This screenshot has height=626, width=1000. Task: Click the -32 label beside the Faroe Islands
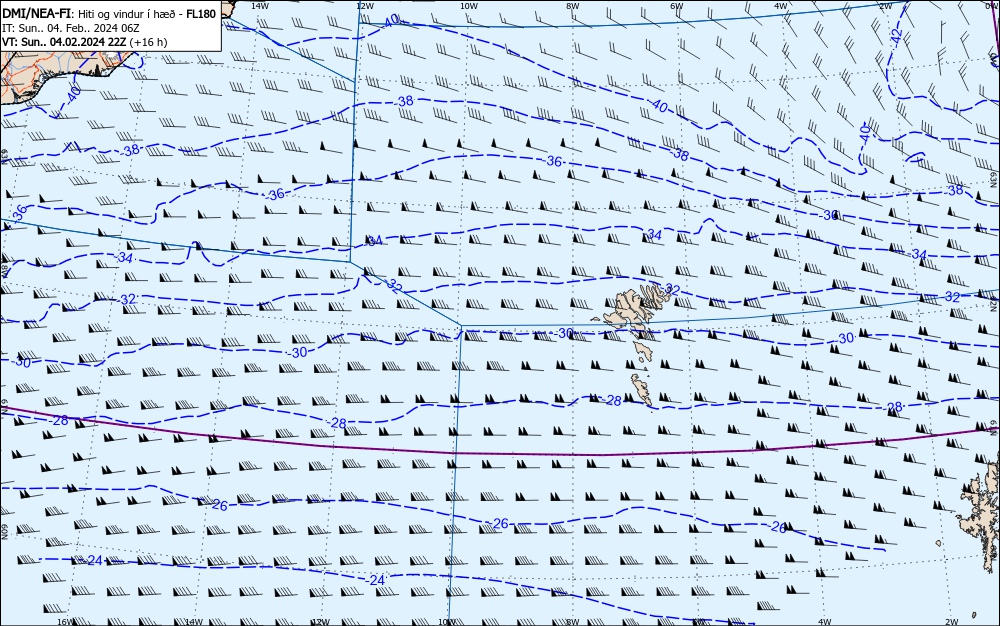coord(670,289)
